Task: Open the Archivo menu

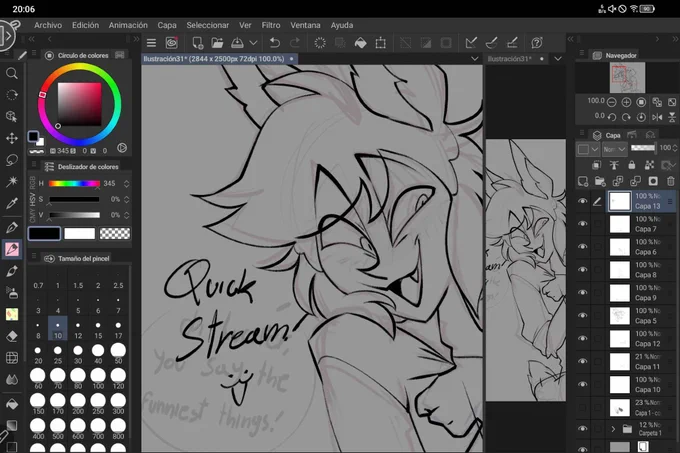Action: [48, 25]
